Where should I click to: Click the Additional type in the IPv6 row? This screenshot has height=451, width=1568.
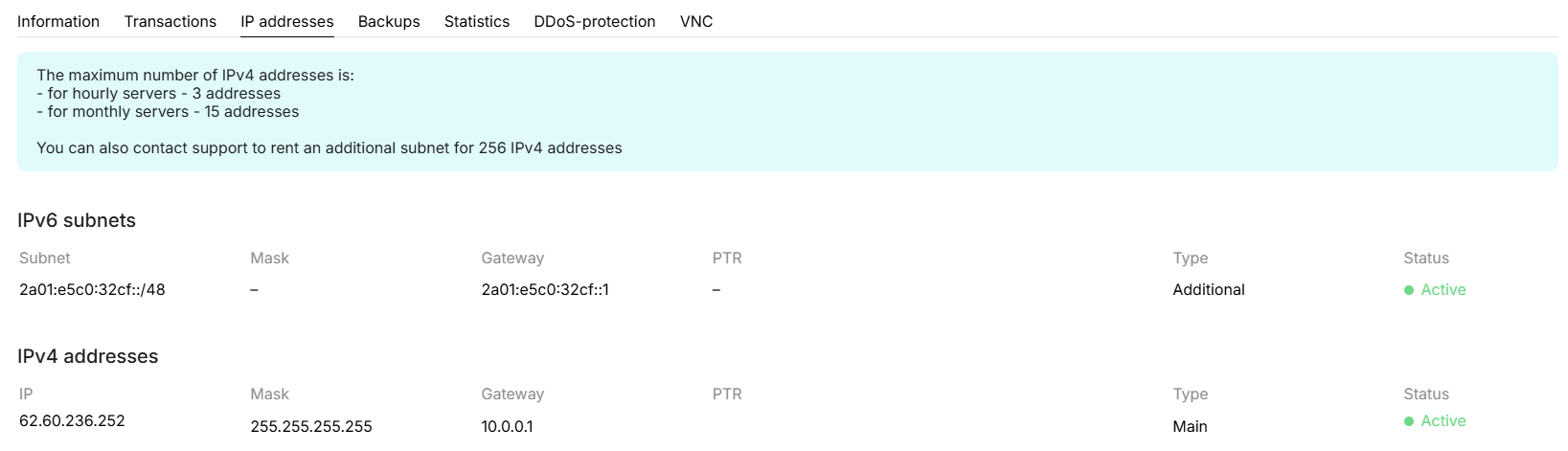1209,289
